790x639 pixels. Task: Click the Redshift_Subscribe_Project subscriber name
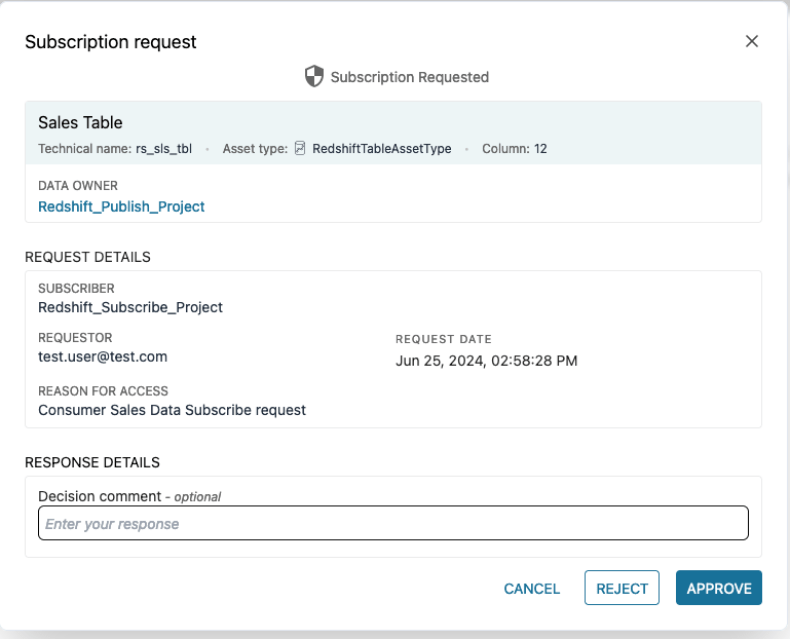pyautogui.click(x=130, y=307)
